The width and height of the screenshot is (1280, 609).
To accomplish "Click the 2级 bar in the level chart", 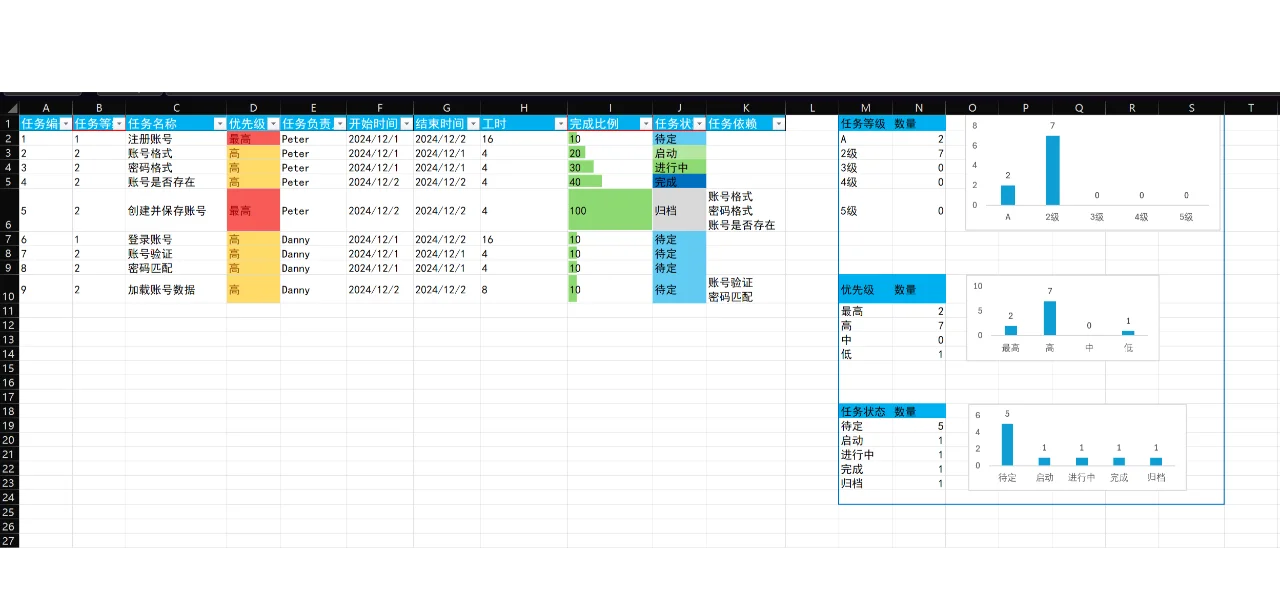I will [1053, 170].
